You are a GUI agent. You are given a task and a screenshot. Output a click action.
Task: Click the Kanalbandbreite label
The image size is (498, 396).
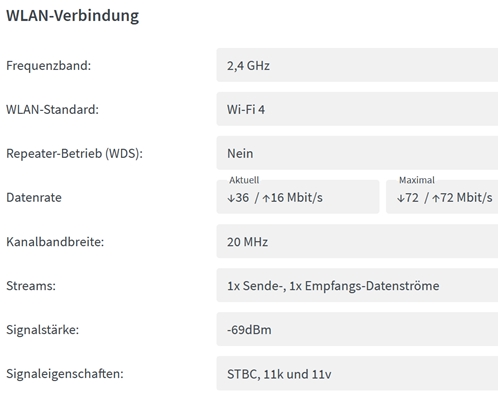[x=55, y=242]
